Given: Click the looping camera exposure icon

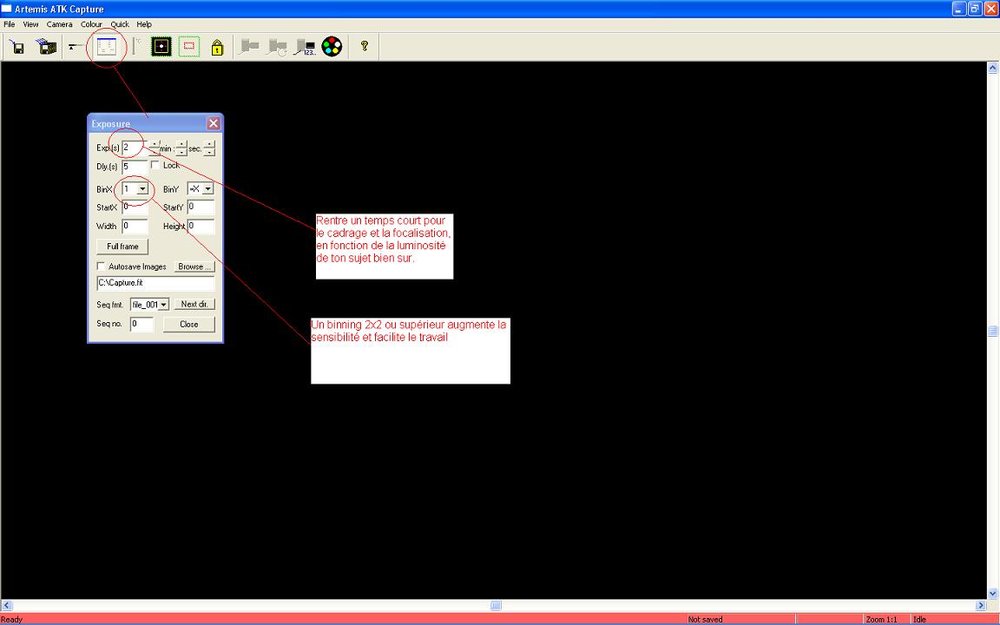Looking at the screenshot, I should (x=277, y=47).
